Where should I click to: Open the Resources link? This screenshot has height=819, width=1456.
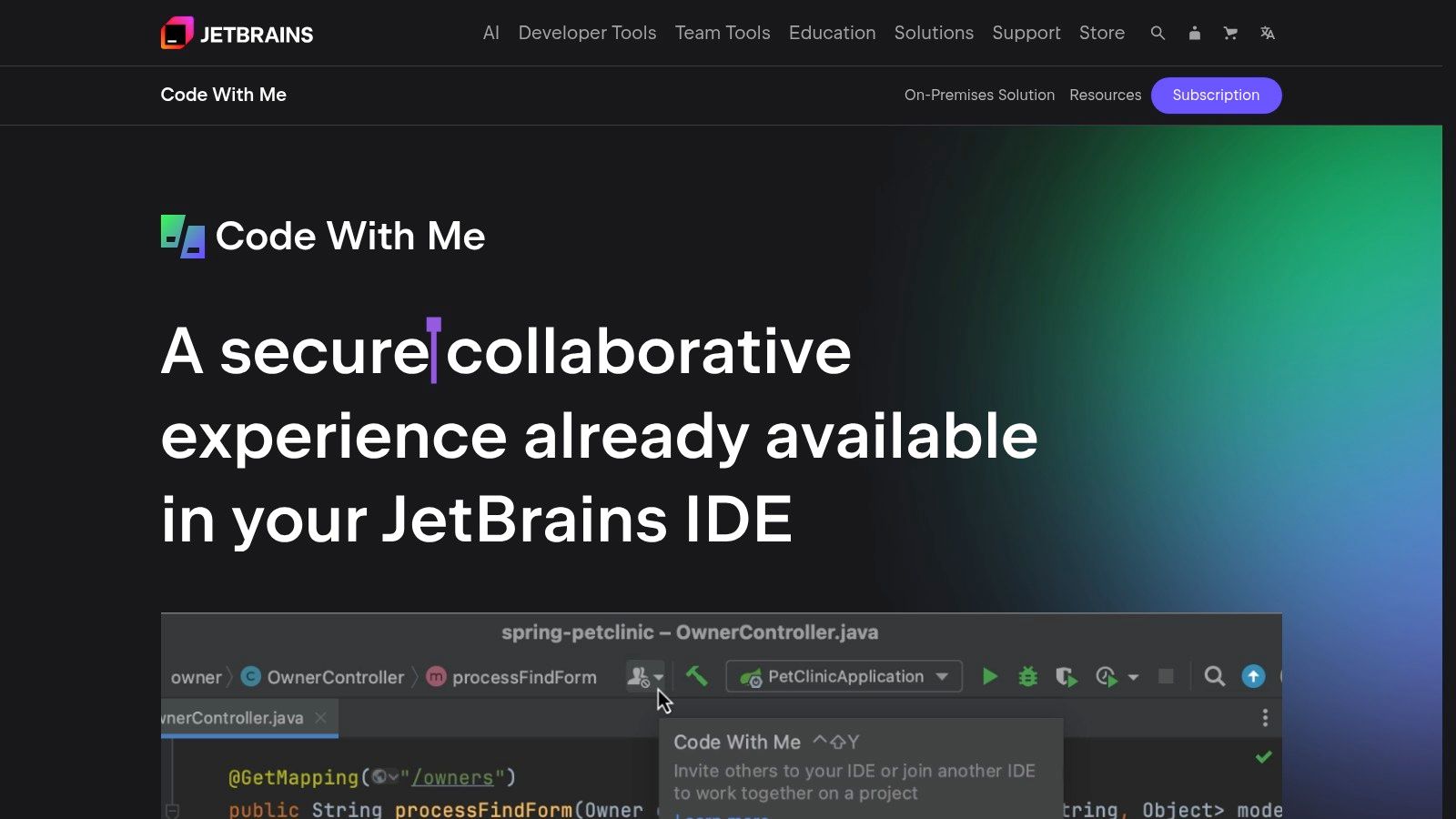pyautogui.click(x=1105, y=95)
